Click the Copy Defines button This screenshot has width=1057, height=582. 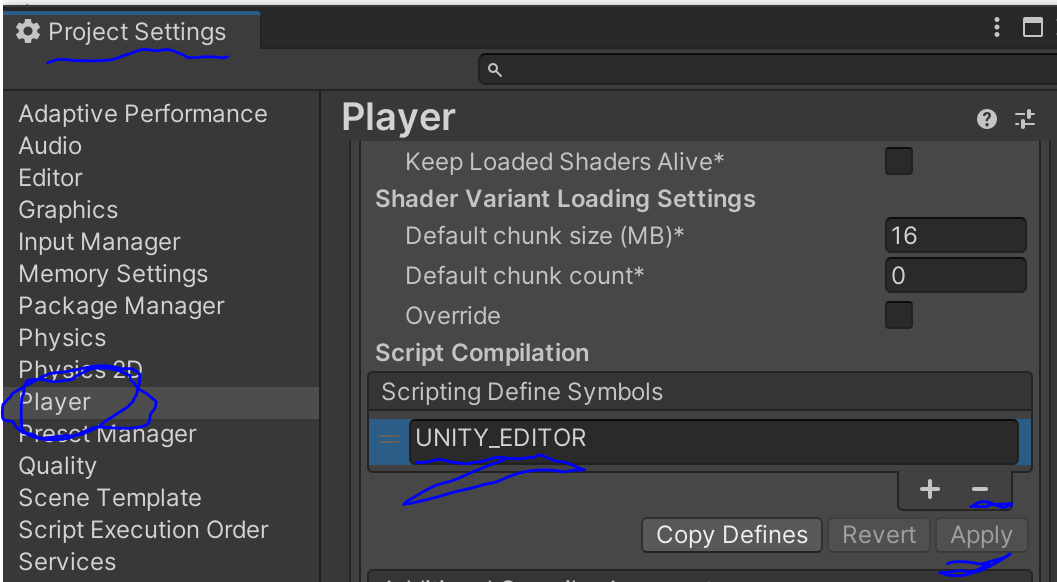tap(731, 535)
